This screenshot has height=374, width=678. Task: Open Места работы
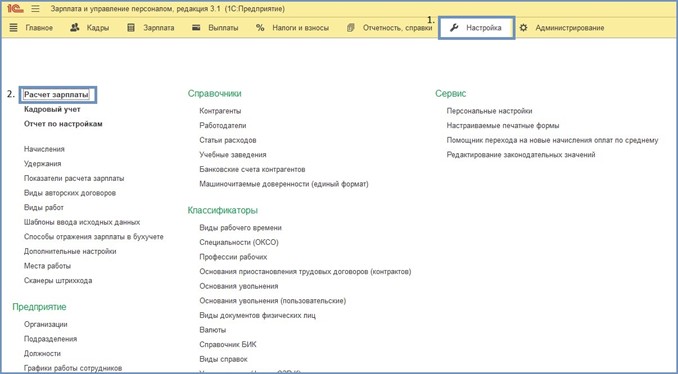pos(47,266)
